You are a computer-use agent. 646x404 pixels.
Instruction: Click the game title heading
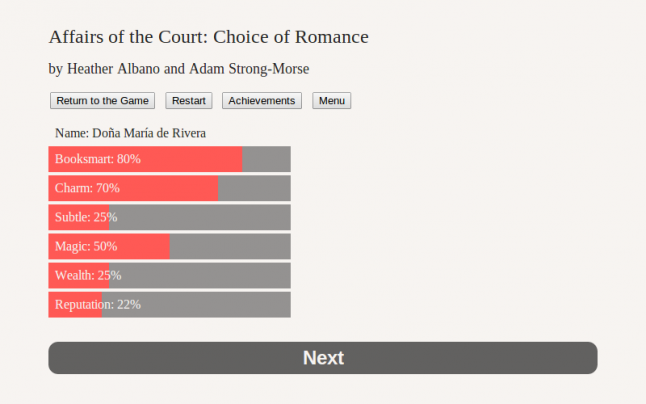coord(209,37)
